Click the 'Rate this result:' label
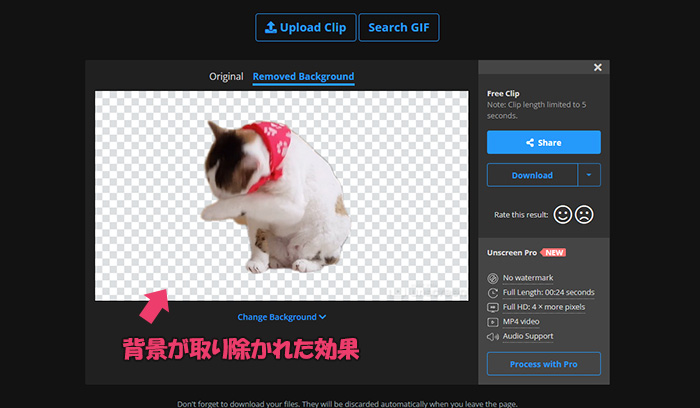 [x=521, y=215]
